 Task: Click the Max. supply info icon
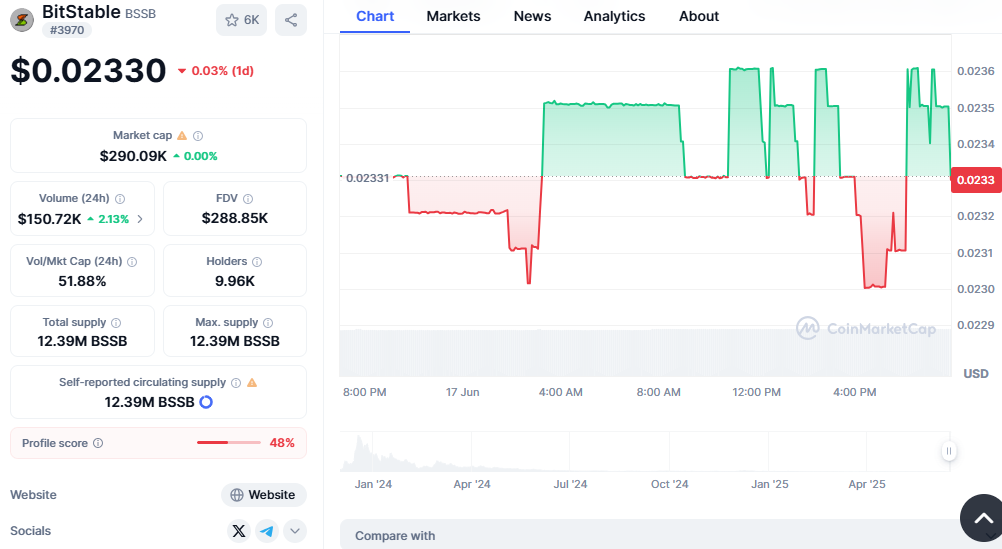point(268,323)
